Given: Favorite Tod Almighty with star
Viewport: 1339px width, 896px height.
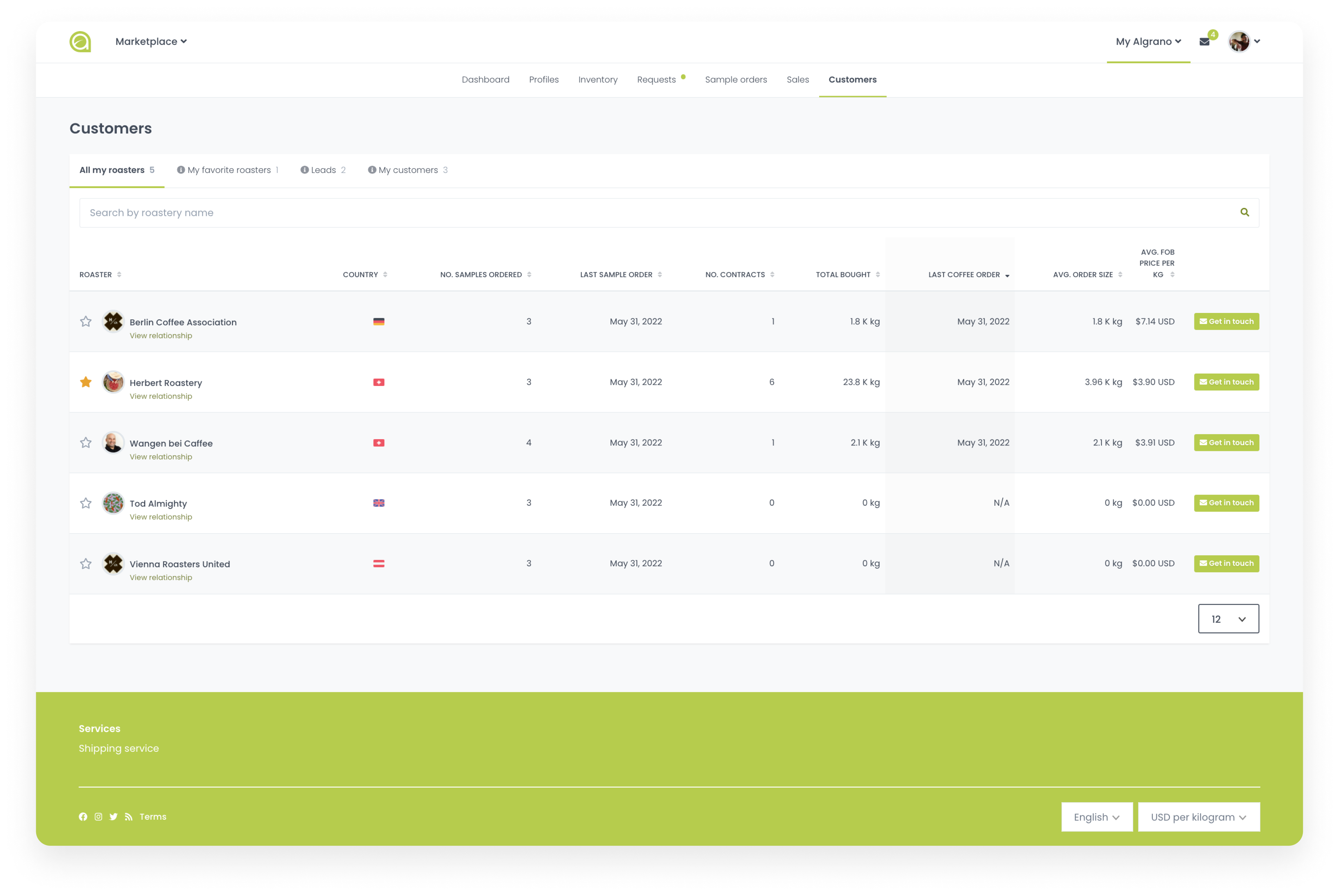Looking at the screenshot, I should click(86, 503).
